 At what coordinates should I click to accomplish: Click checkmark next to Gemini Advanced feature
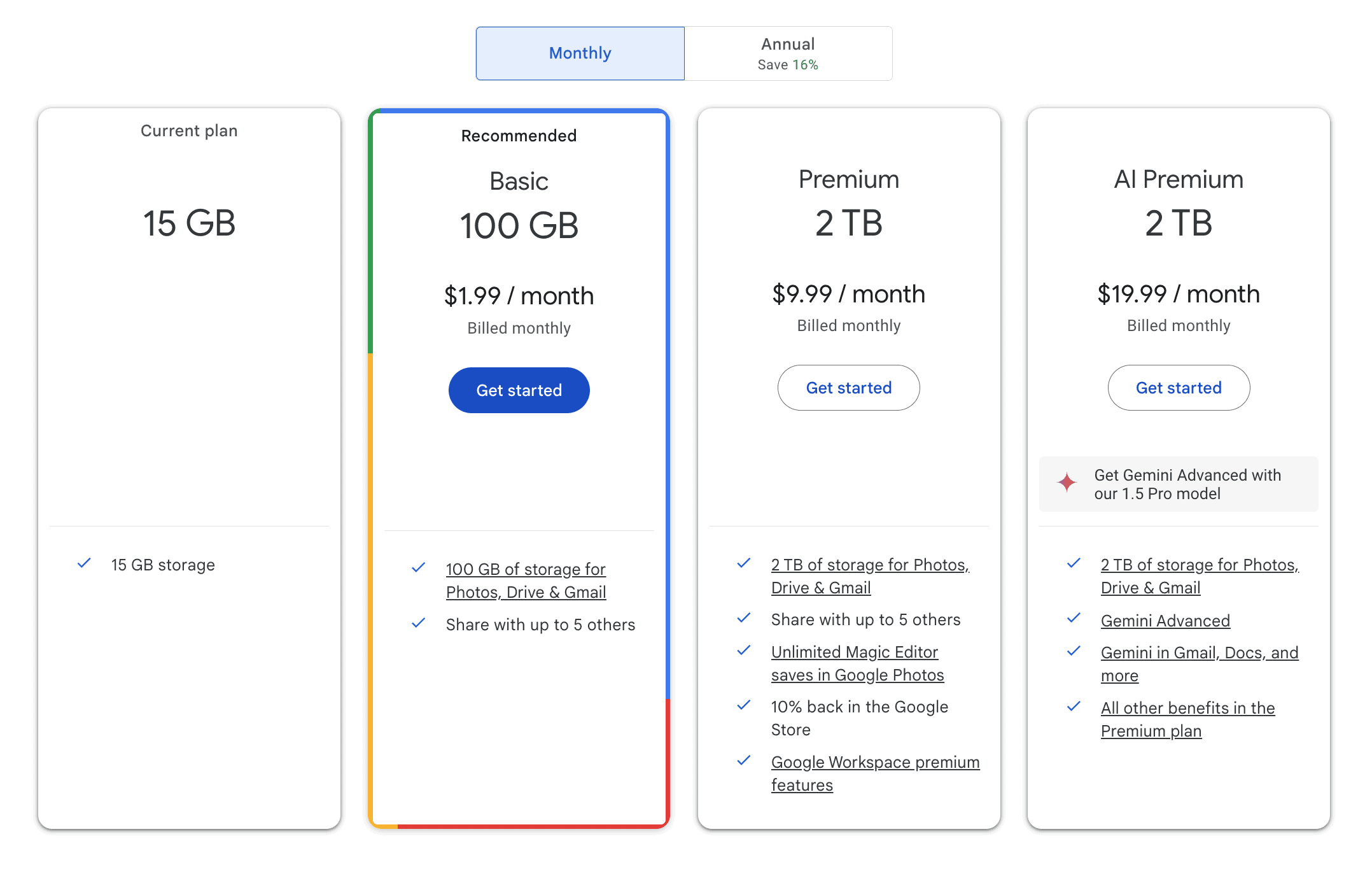[1074, 618]
